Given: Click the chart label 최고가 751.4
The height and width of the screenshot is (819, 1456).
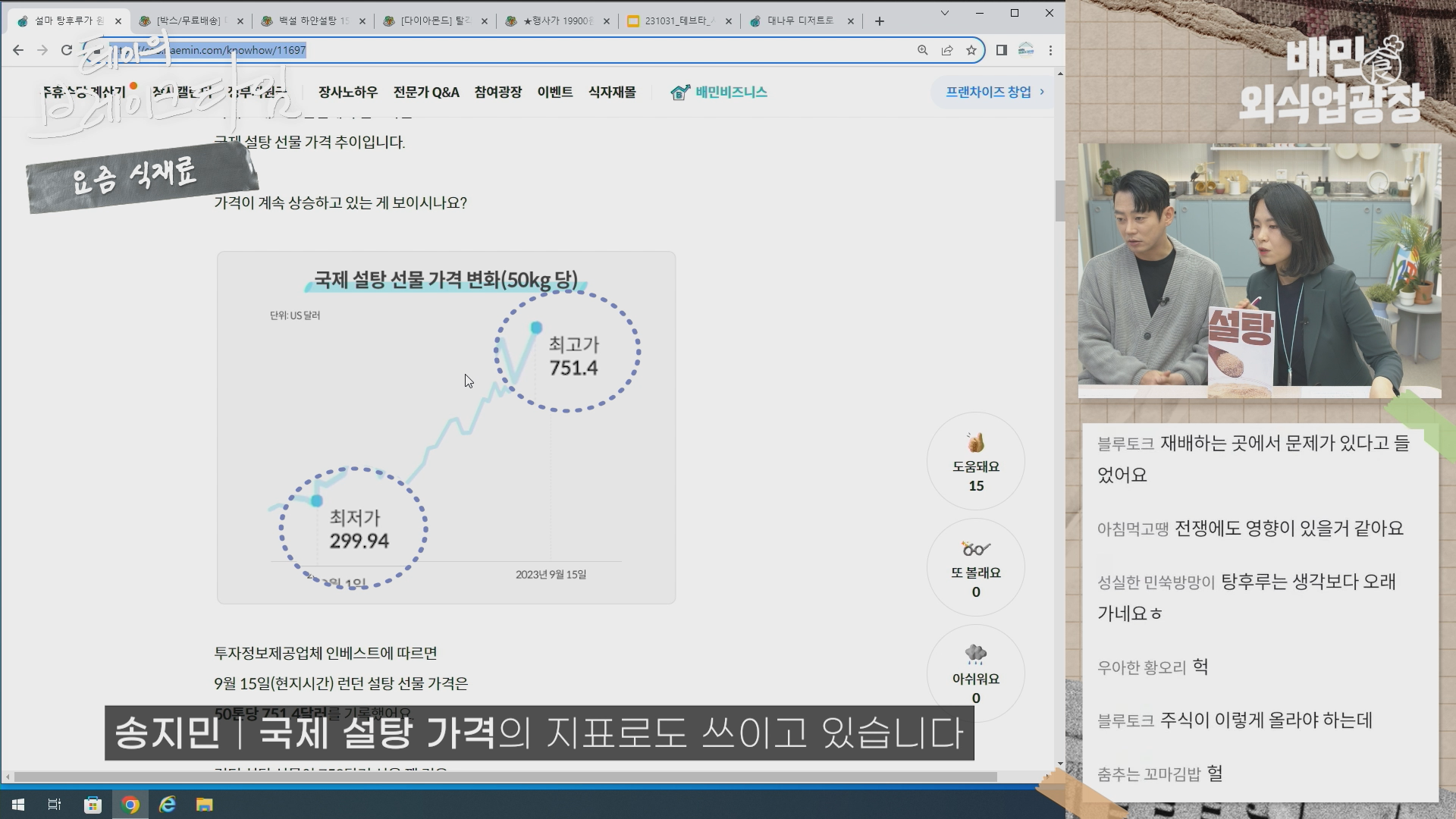Looking at the screenshot, I should [x=574, y=356].
